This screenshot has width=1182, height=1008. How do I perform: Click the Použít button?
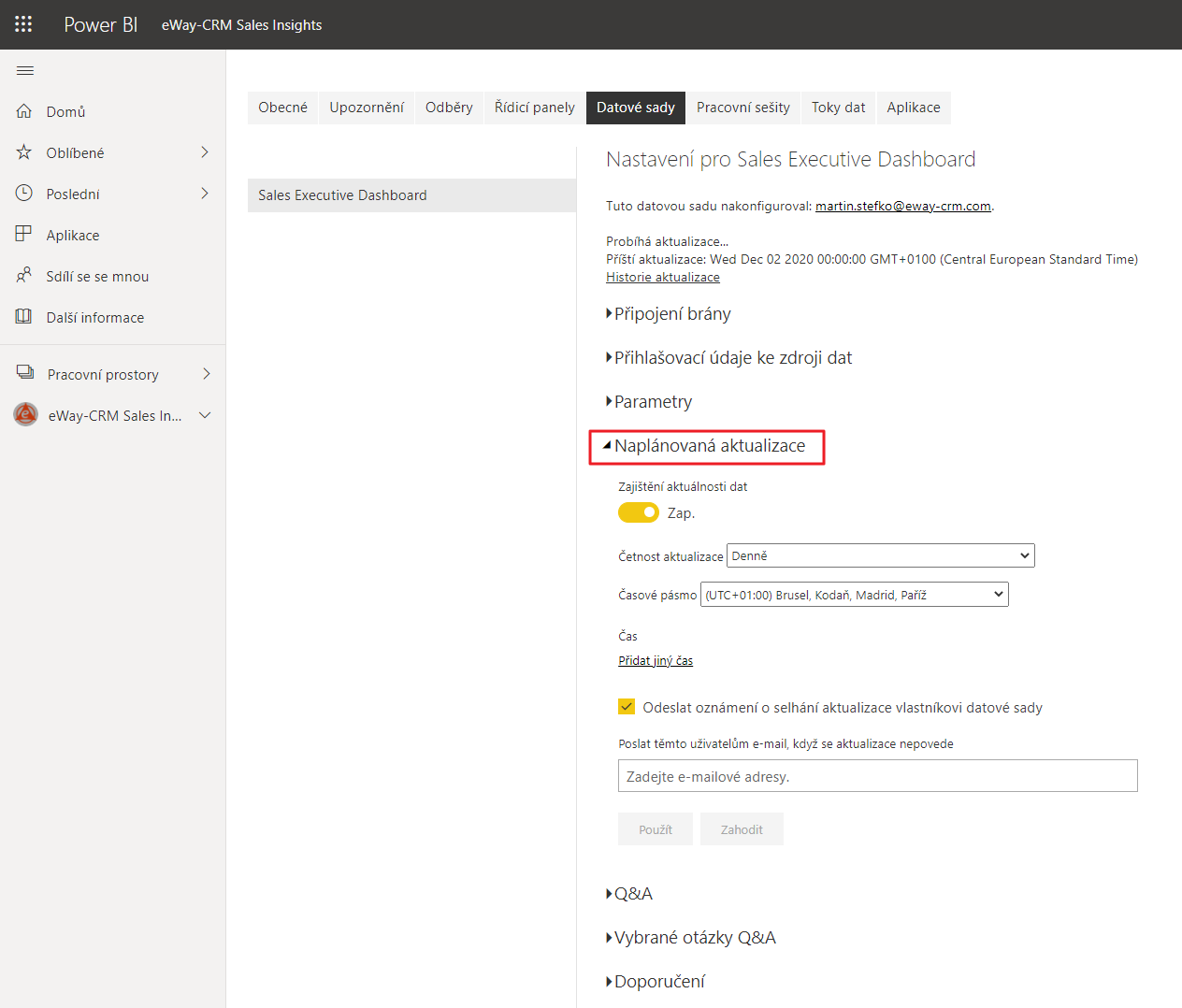pos(656,829)
